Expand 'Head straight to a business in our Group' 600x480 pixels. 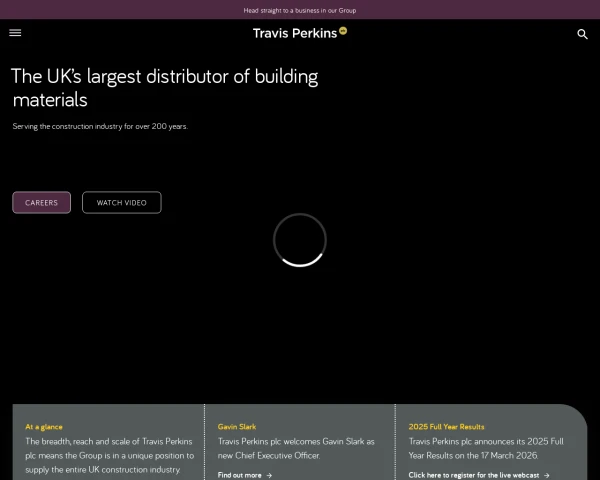tap(300, 10)
